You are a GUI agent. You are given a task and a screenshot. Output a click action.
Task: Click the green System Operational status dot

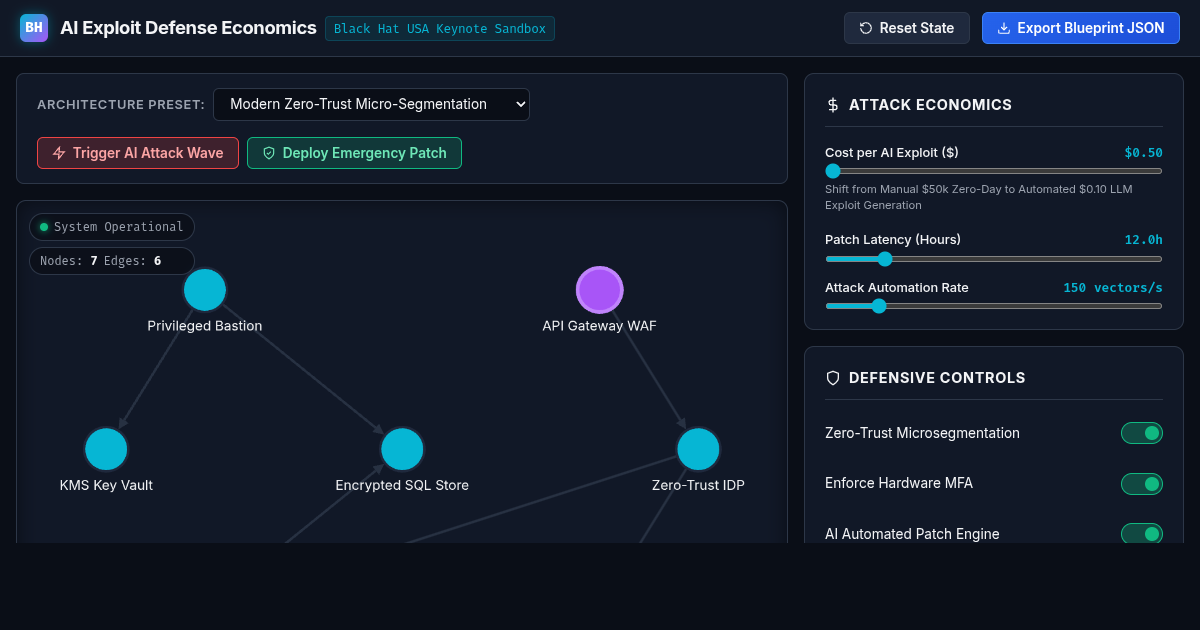(x=44, y=227)
